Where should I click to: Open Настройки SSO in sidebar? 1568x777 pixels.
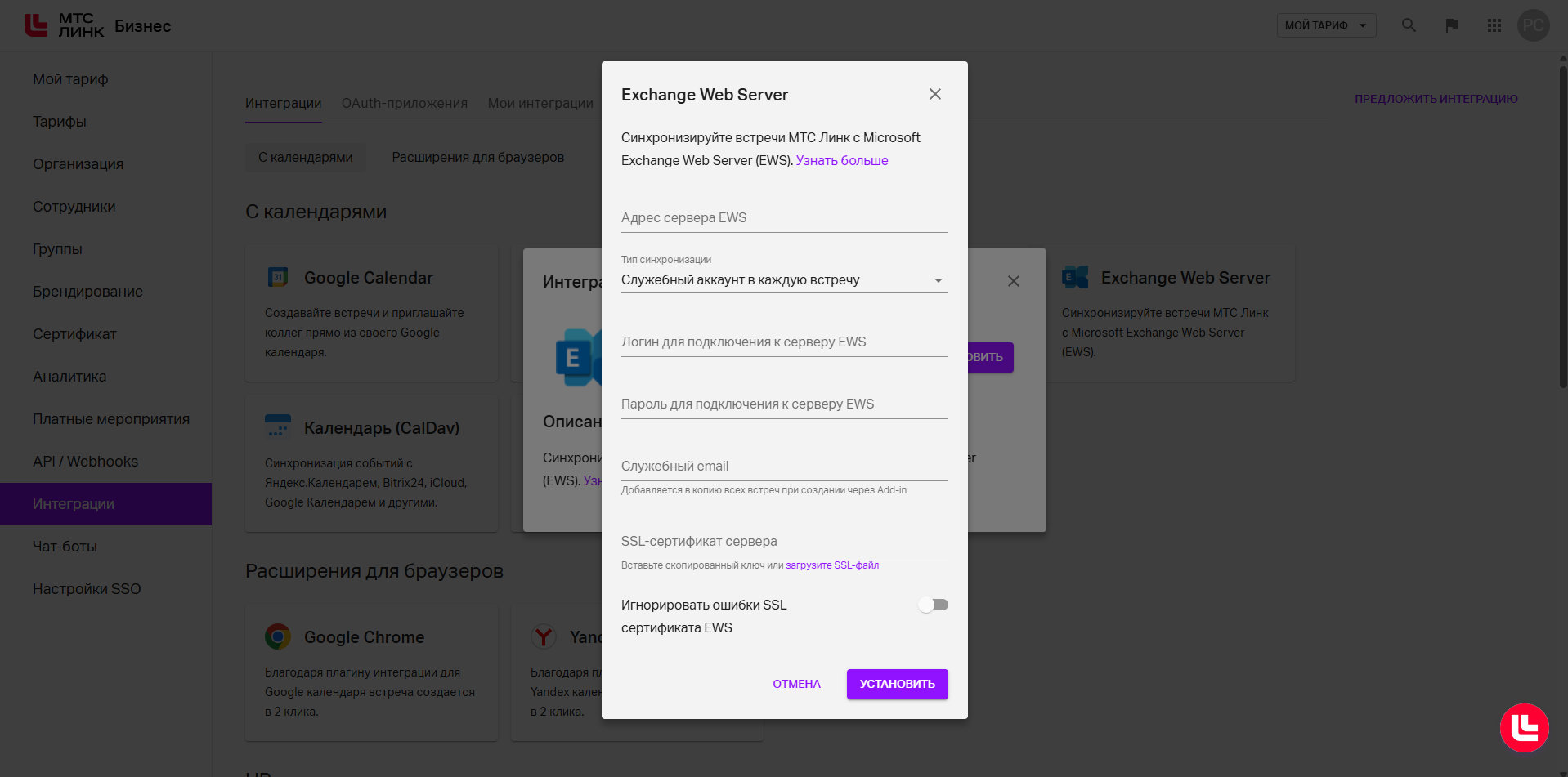point(105,589)
